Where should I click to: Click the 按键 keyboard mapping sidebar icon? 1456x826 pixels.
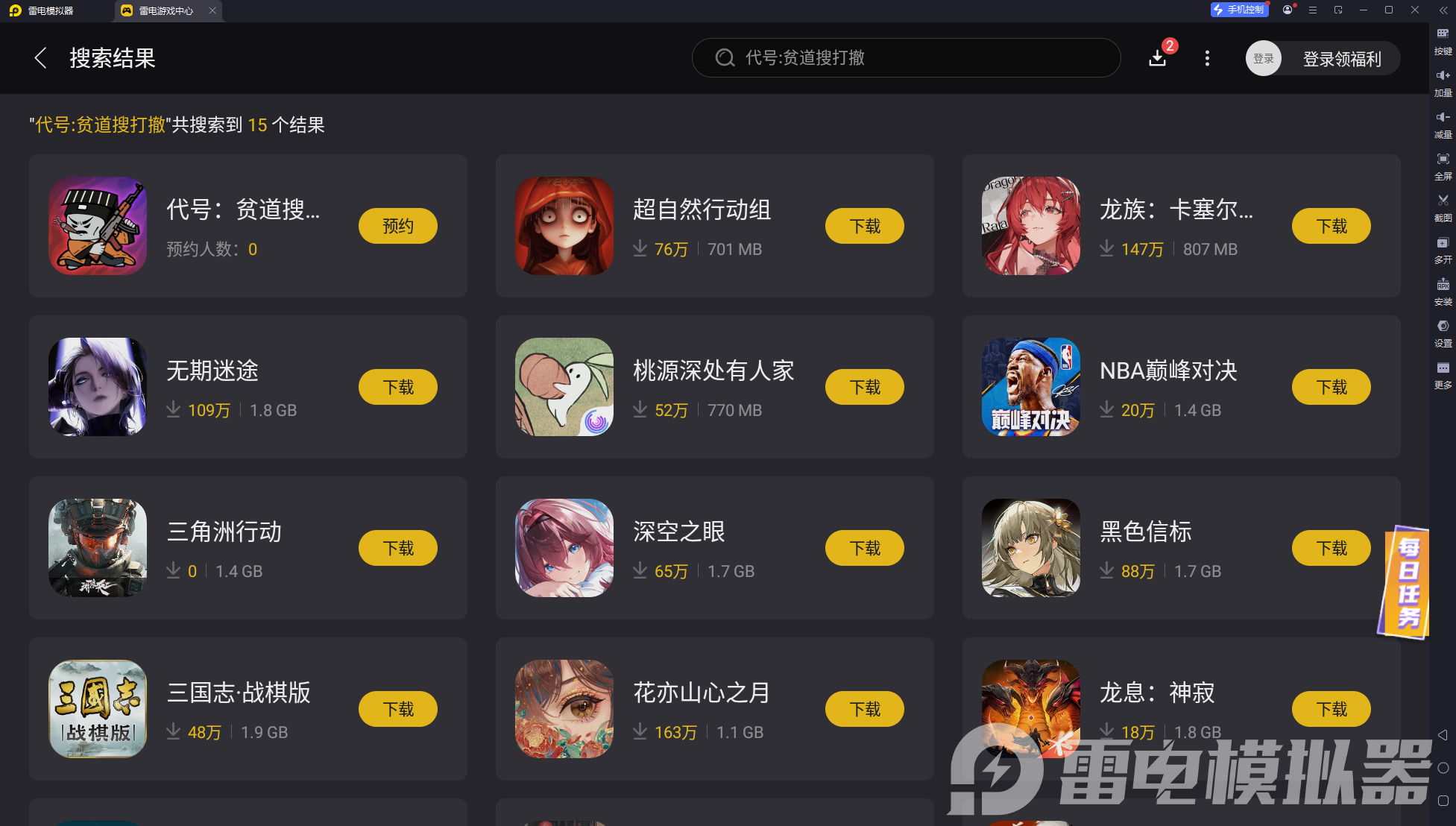pos(1443,40)
